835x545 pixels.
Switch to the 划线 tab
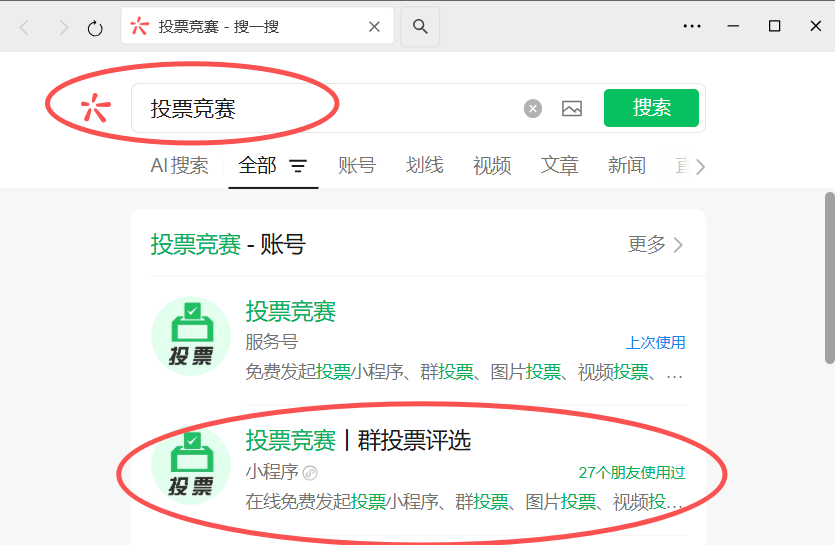point(424,166)
